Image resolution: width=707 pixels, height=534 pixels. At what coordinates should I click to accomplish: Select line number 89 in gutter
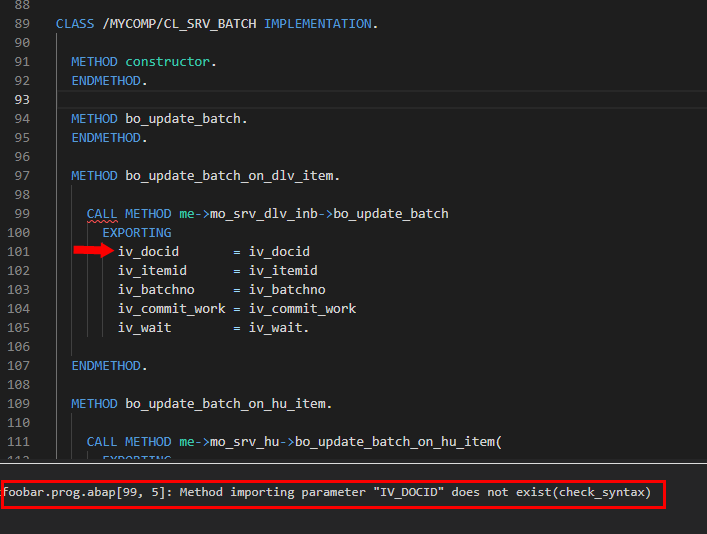click(x=22, y=23)
